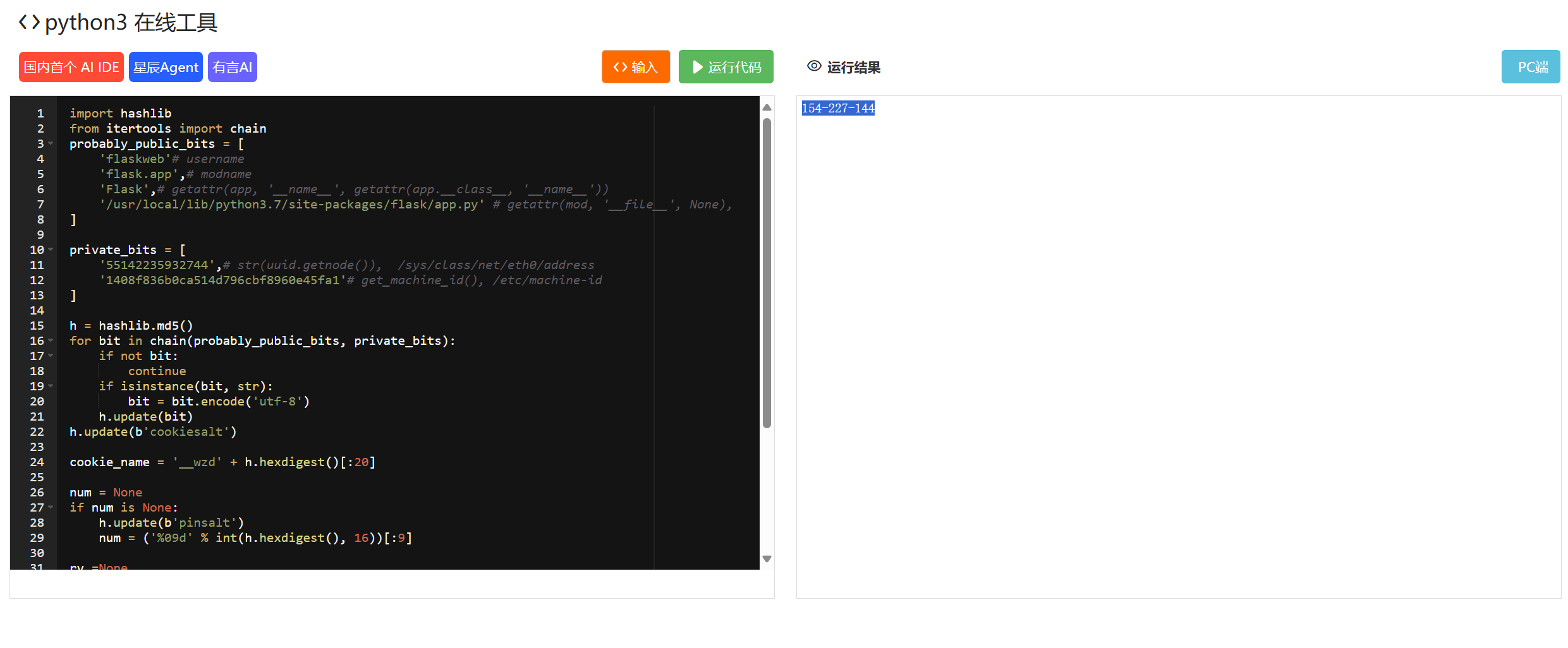
Task: Click 'num = None' on line 26
Action: [106, 493]
